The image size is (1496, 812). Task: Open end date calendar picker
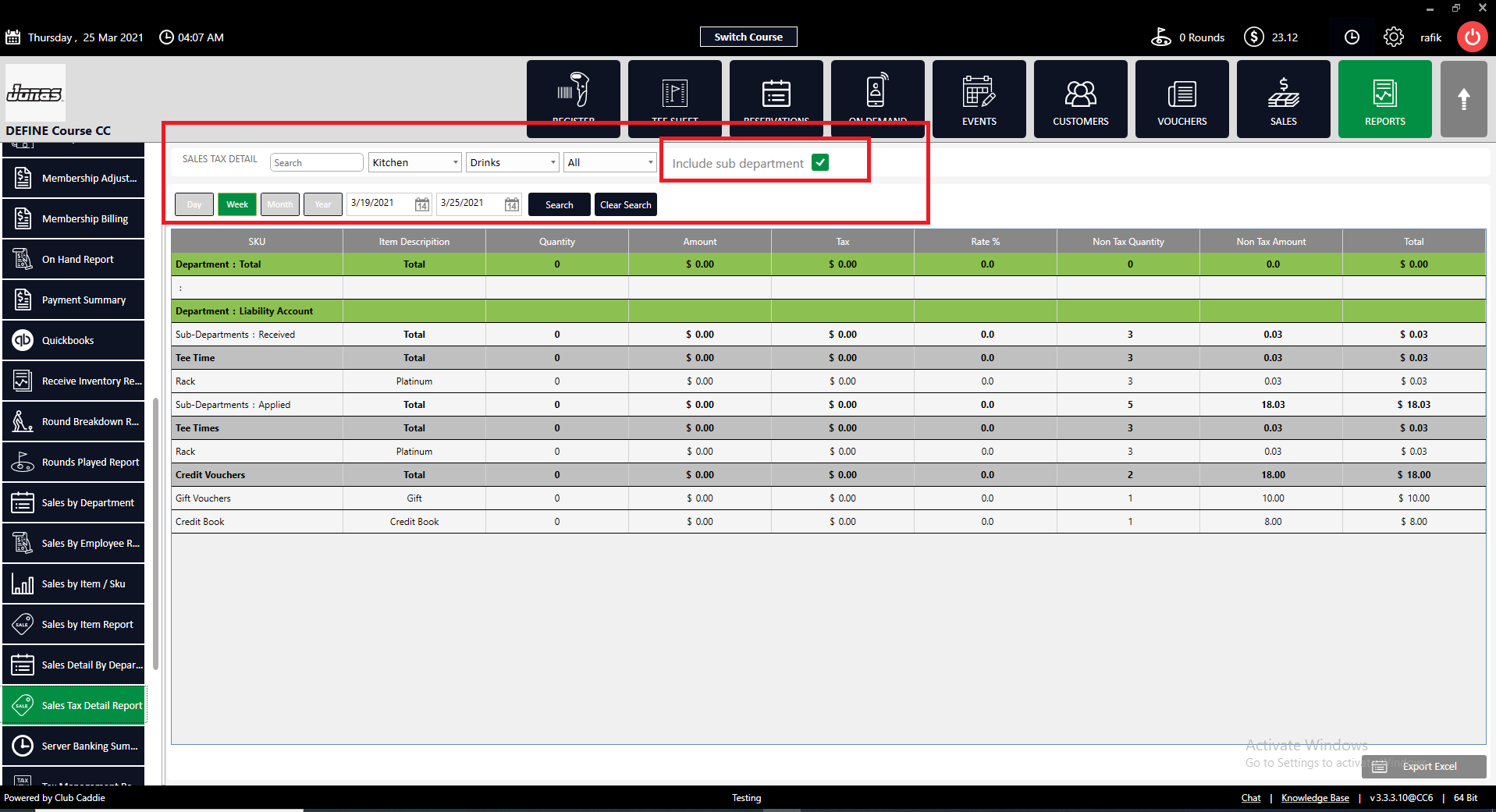point(512,204)
